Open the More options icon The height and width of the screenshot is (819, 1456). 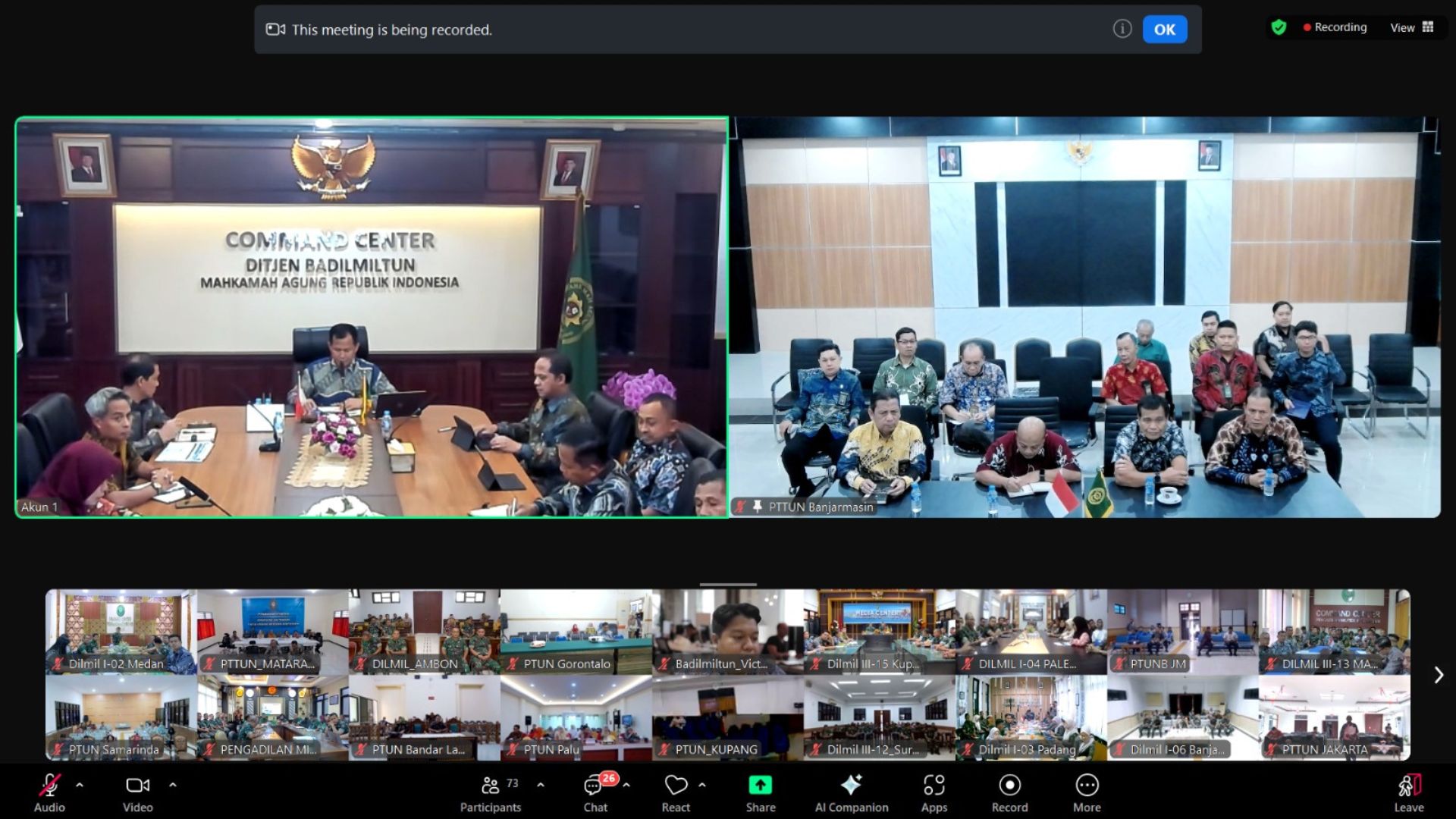click(1087, 786)
